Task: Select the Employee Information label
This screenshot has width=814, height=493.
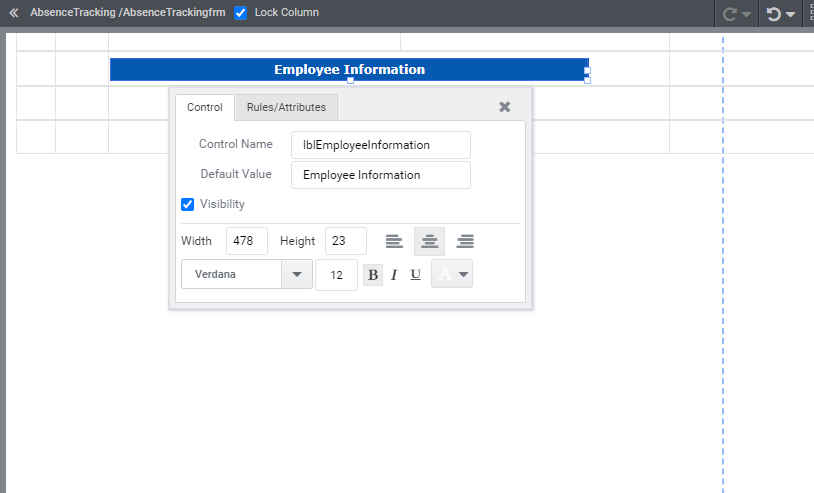Action: click(x=349, y=70)
